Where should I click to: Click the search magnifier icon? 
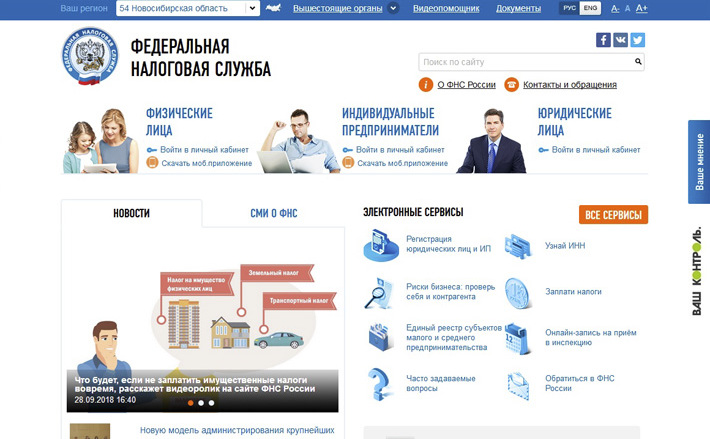(638, 62)
